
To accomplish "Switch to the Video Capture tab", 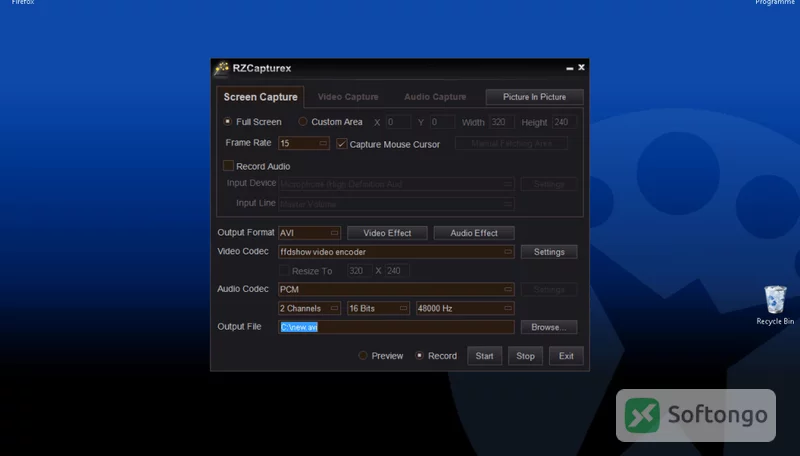I will (348, 97).
